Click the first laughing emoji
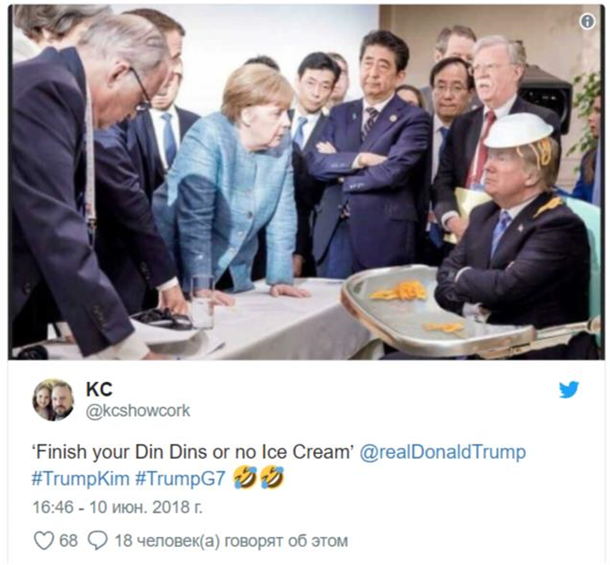Screen dimensions: 610x565 (x=245, y=478)
